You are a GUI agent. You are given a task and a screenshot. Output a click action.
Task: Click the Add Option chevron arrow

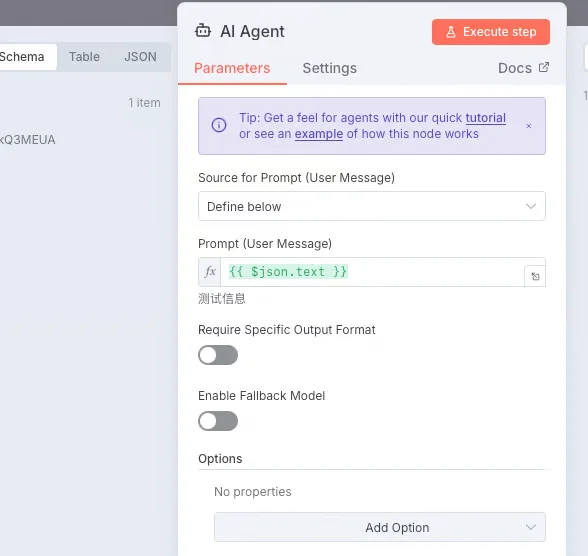(x=531, y=528)
